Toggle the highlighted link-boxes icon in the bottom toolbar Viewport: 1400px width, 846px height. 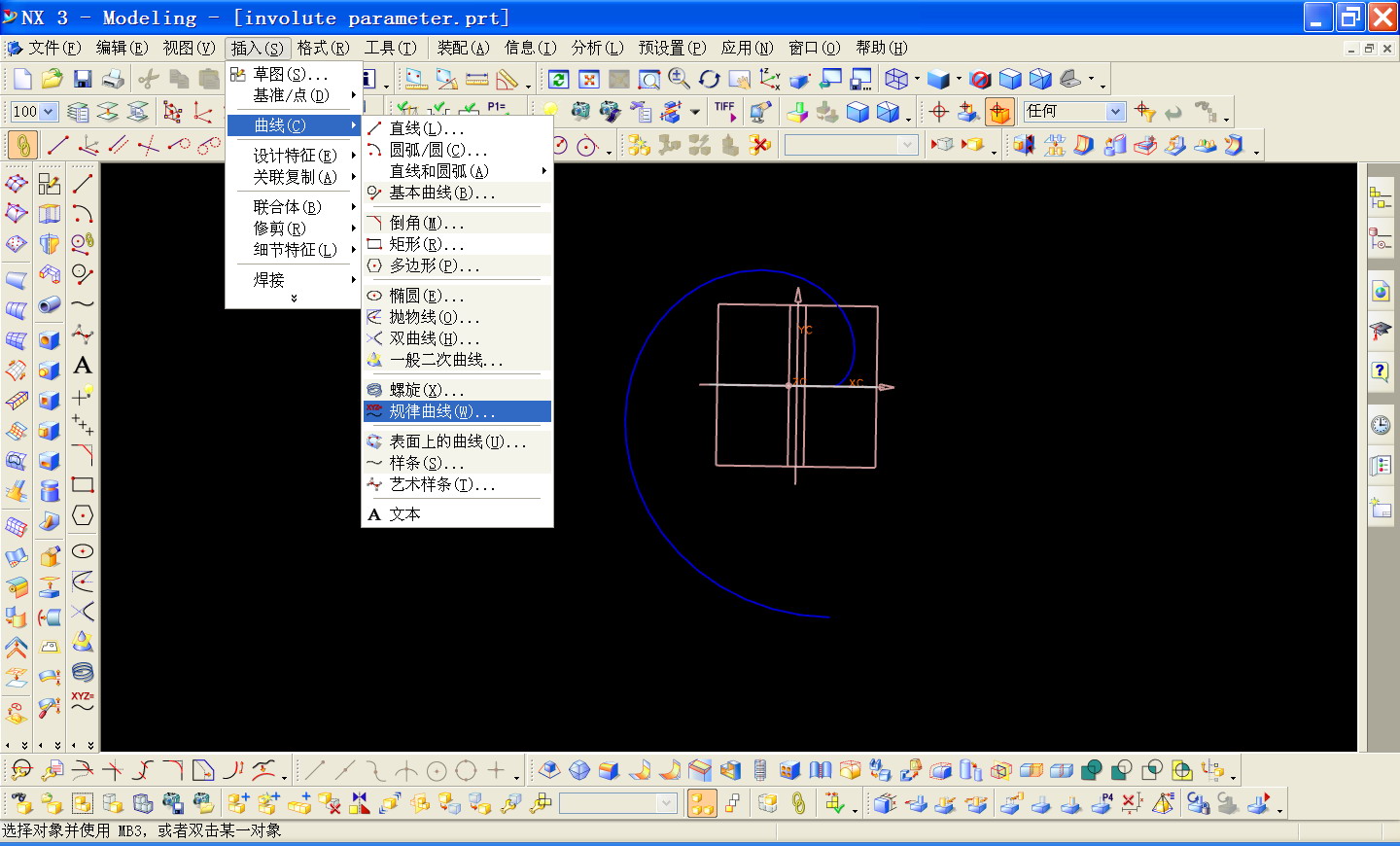pyautogui.click(x=702, y=803)
